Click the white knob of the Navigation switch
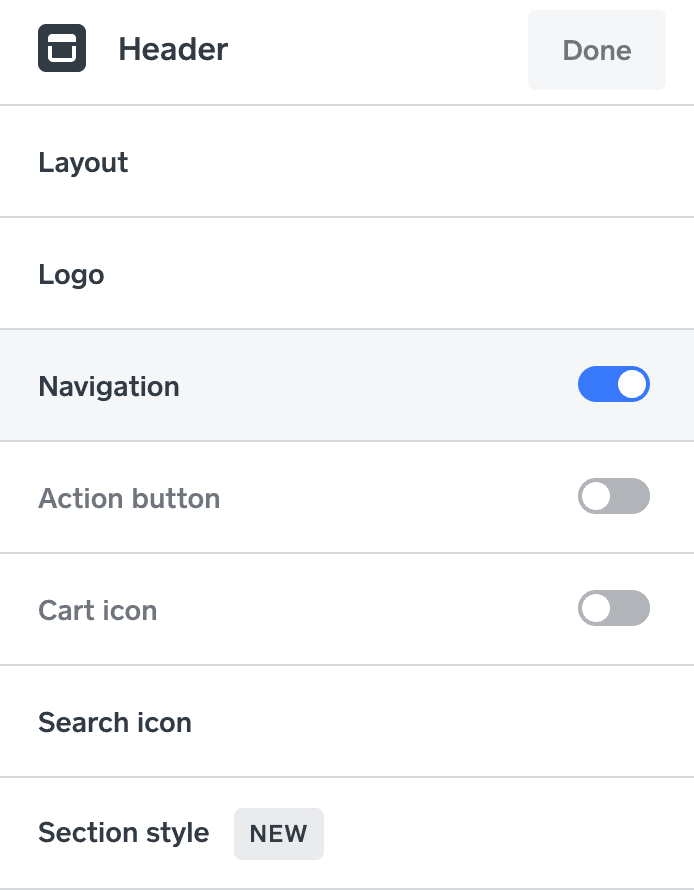The height and width of the screenshot is (890, 694). tap(632, 384)
